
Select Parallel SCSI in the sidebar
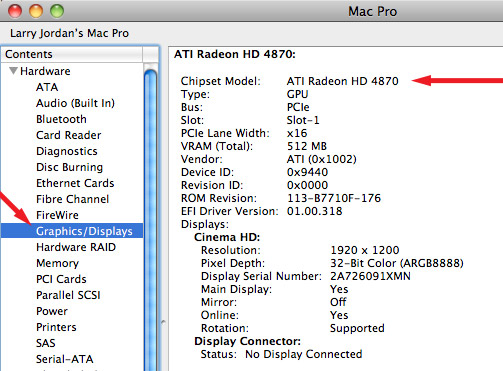coord(68,295)
